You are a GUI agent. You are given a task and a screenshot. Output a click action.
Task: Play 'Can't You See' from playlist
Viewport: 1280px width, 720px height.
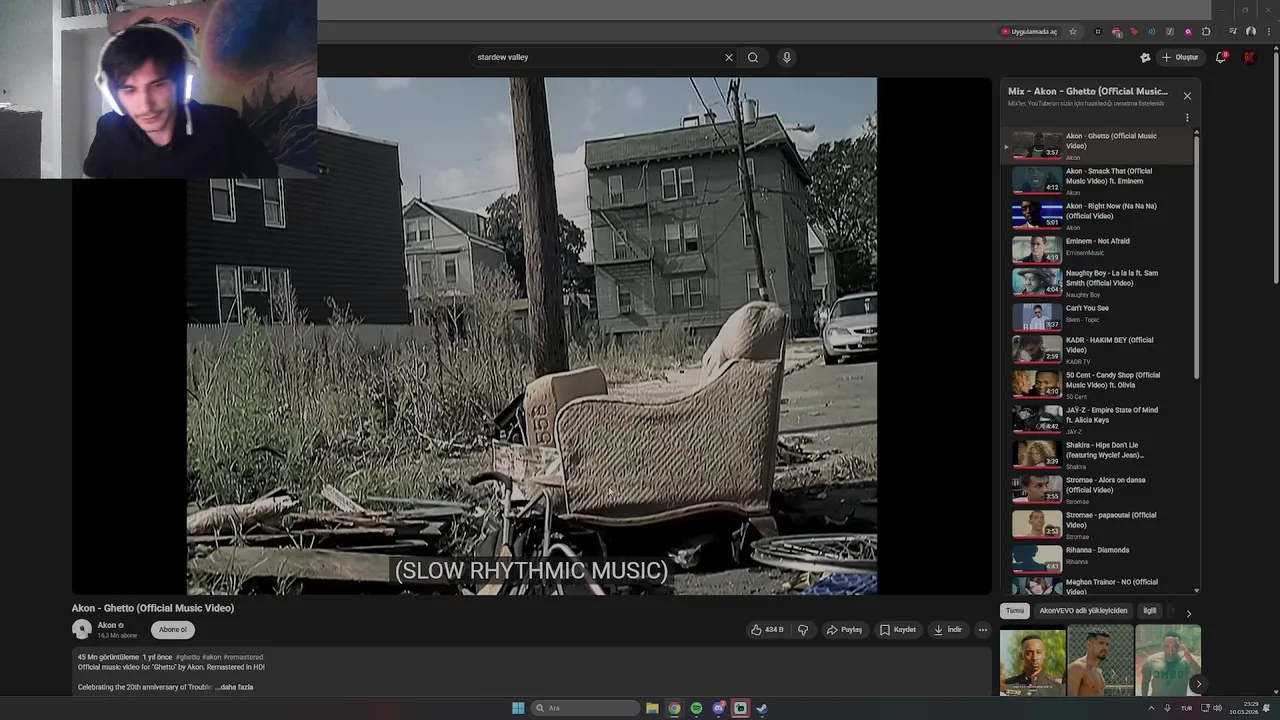[1098, 315]
